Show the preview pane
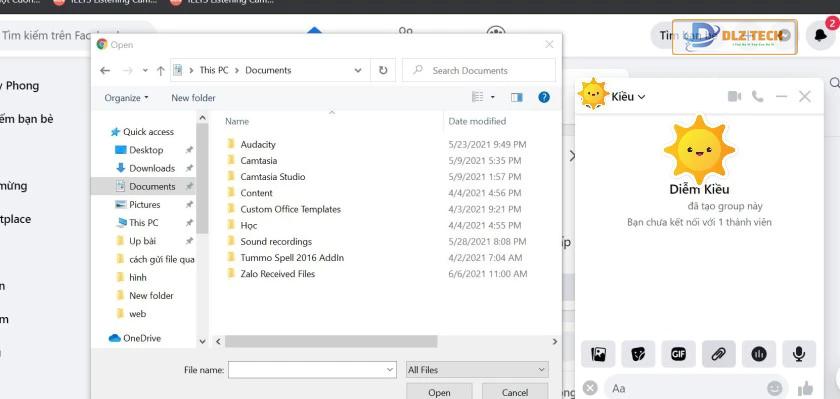 pyautogui.click(x=516, y=97)
